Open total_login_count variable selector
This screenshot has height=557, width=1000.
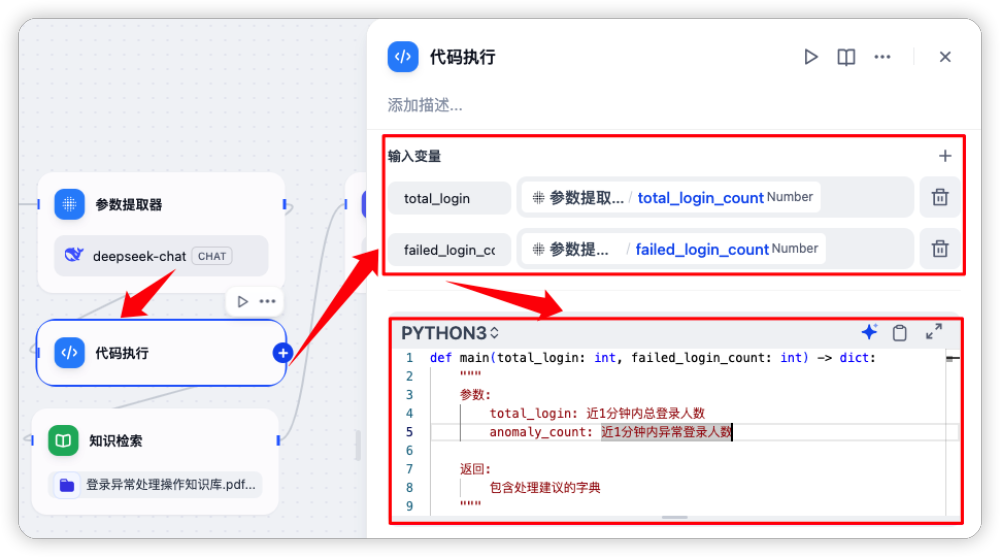(715, 198)
